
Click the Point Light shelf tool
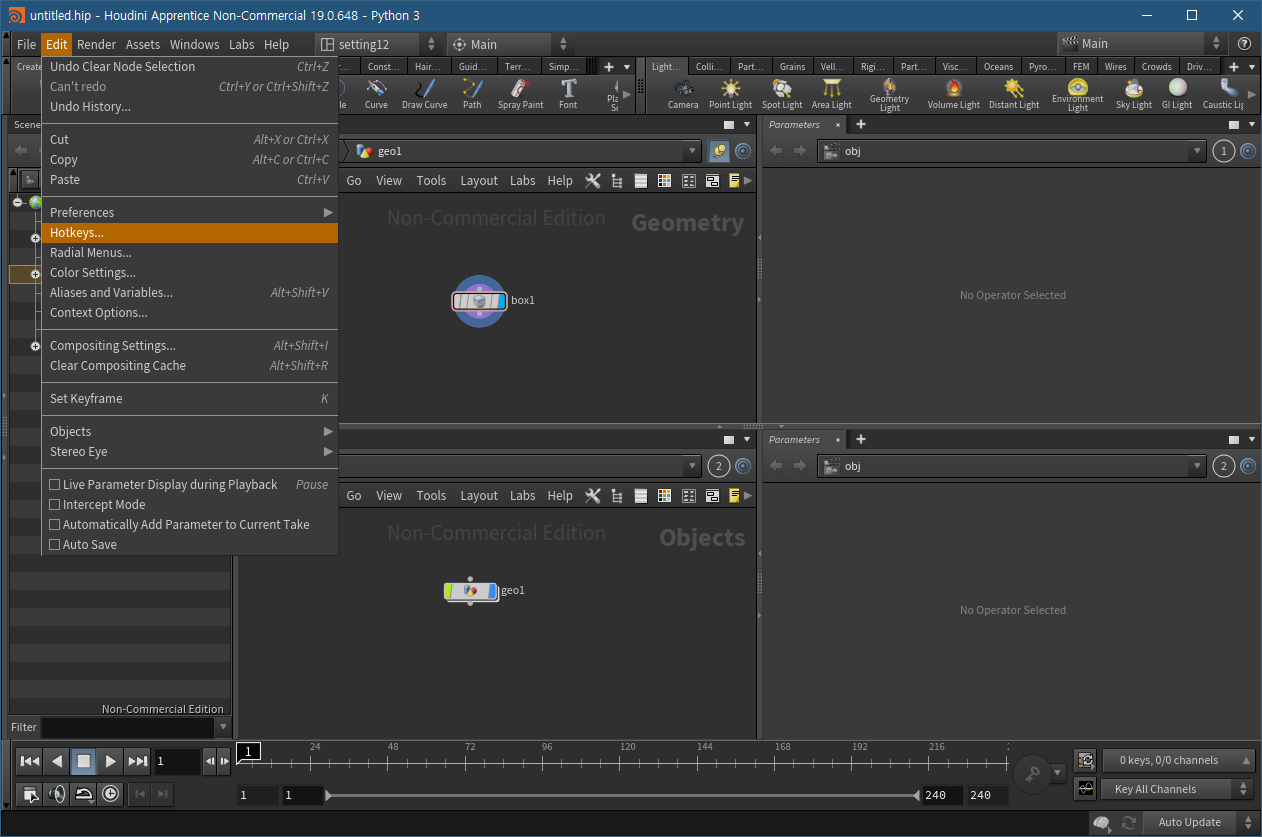730,94
